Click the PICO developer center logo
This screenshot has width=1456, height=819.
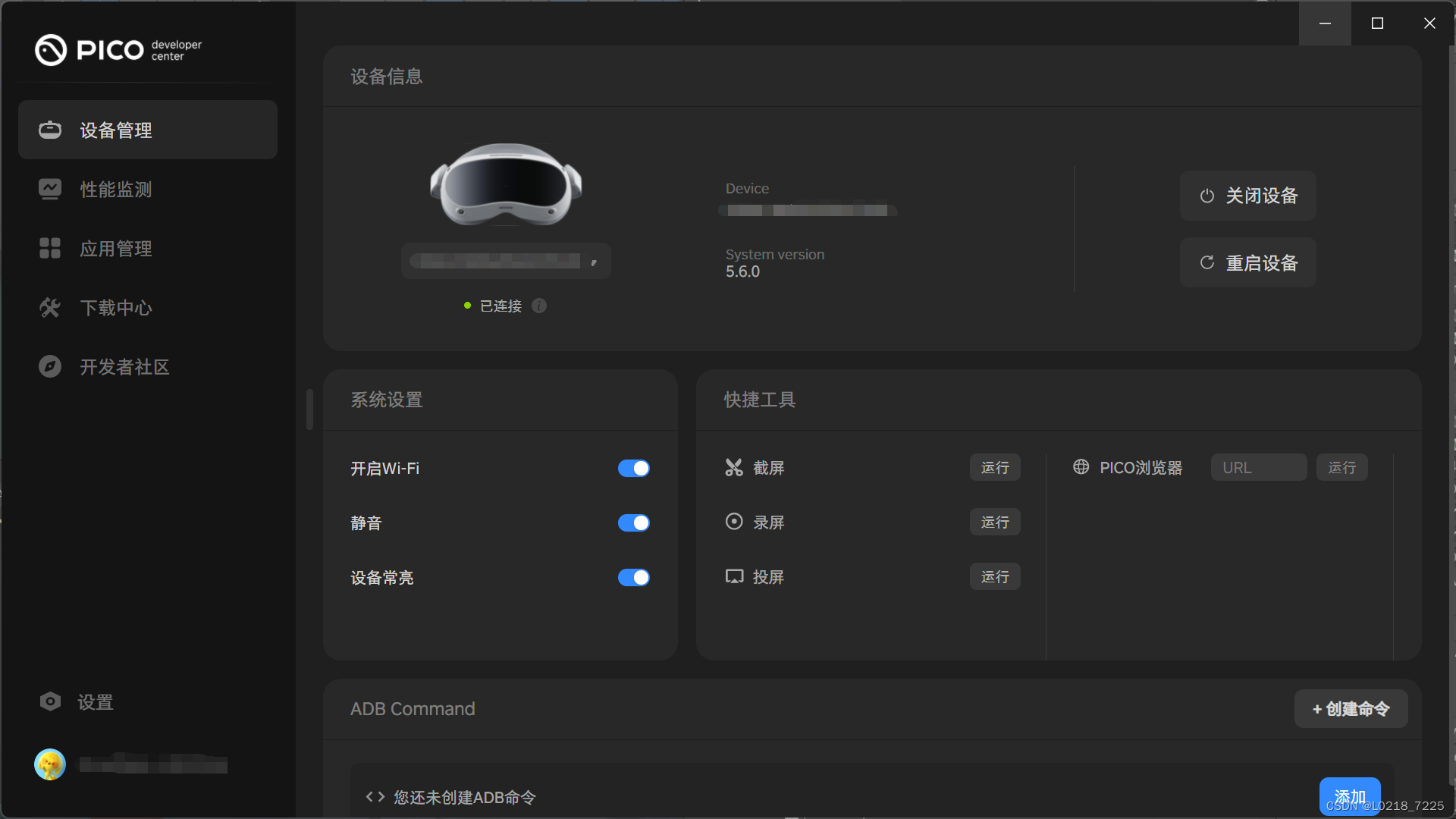(118, 50)
